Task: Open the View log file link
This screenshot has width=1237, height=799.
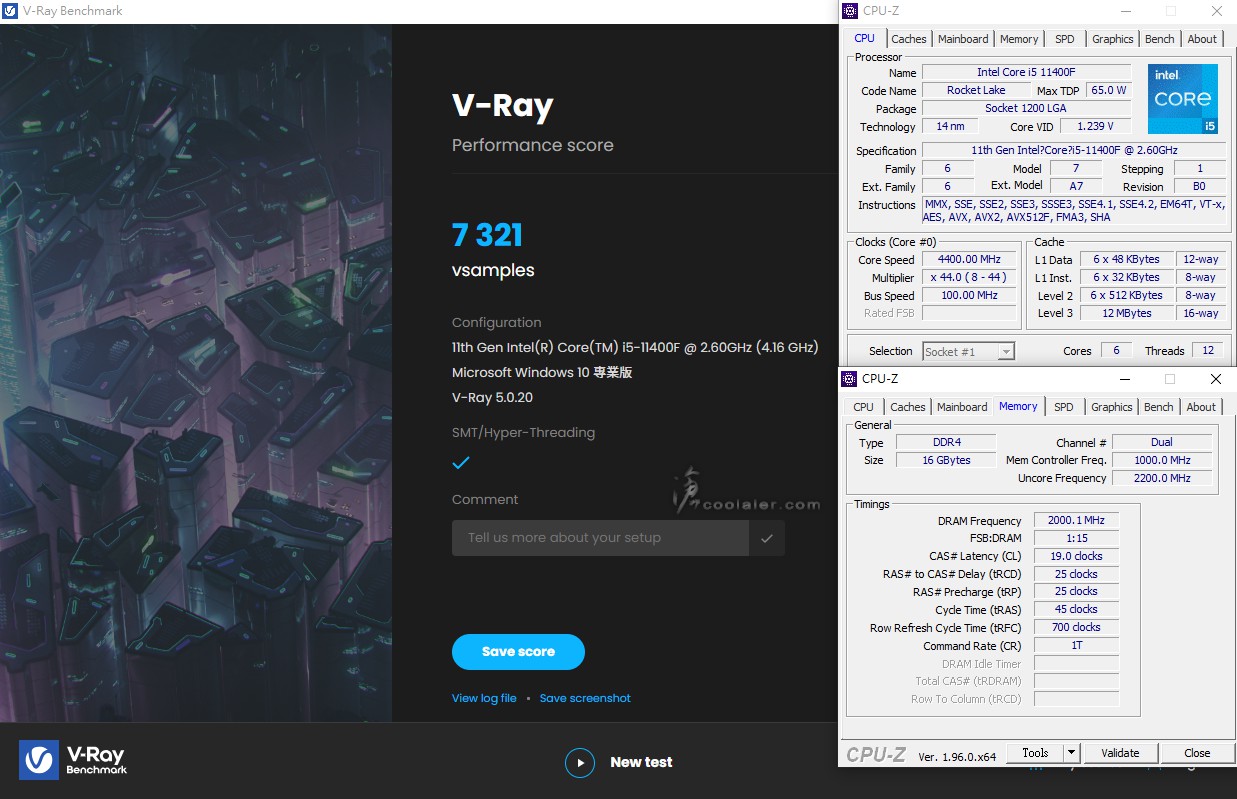Action: pyautogui.click(x=484, y=698)
